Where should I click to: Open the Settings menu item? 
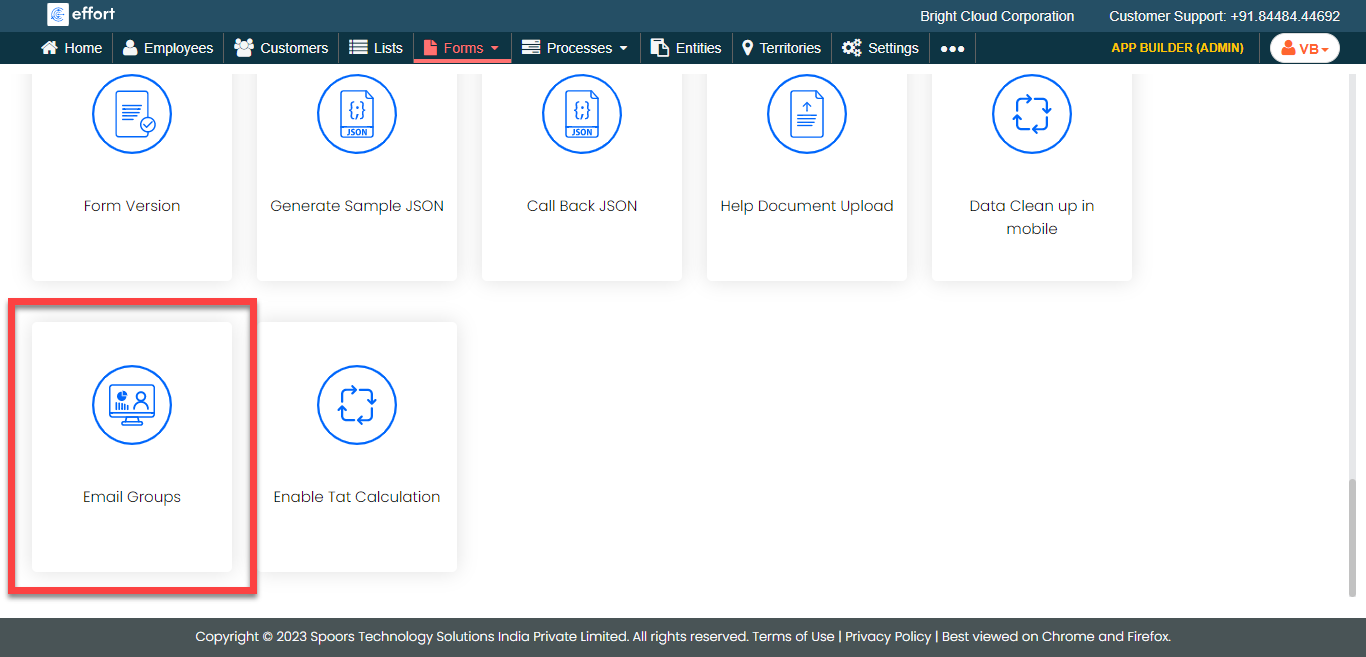click(x=881, y=48)
